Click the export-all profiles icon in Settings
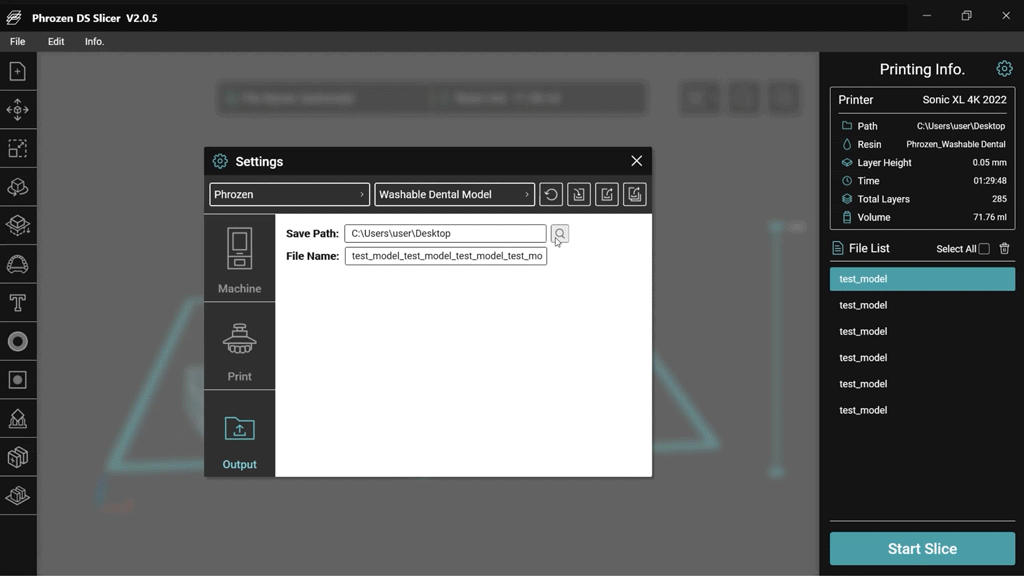 tap(635, 195)
